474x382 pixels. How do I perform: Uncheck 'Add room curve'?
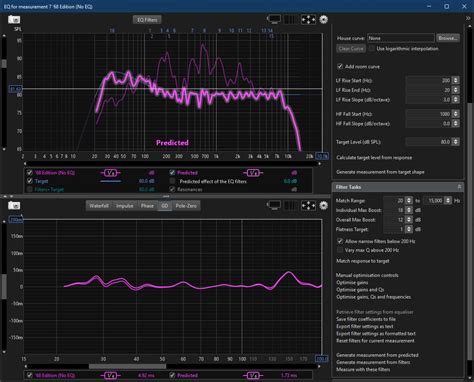click(340, 66)
